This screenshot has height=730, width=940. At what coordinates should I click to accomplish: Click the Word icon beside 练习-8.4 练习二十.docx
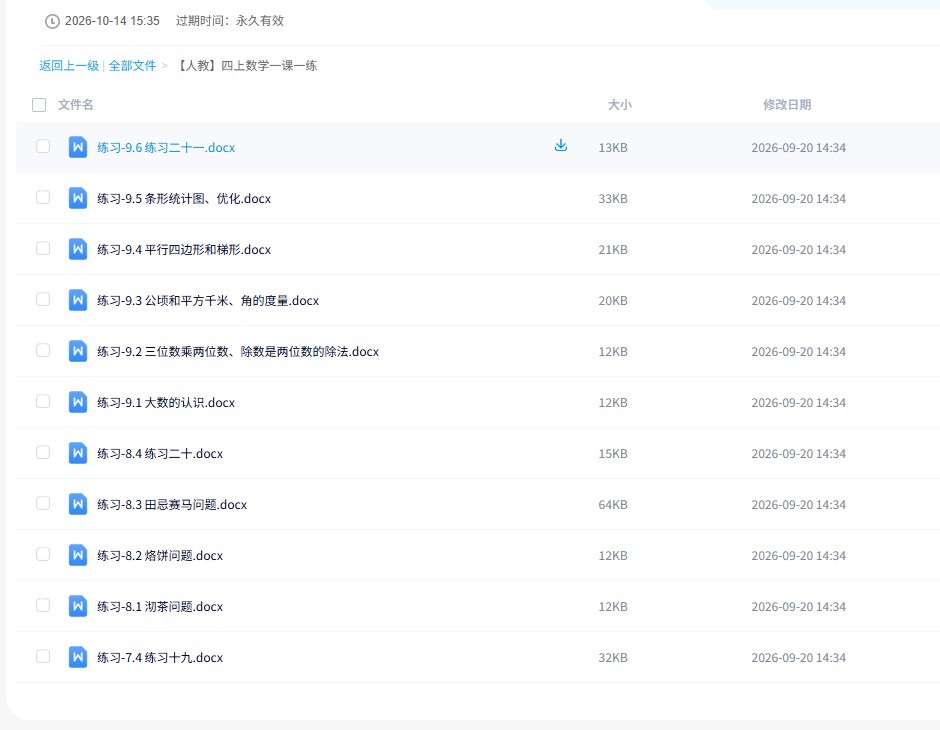coord(78,453)
